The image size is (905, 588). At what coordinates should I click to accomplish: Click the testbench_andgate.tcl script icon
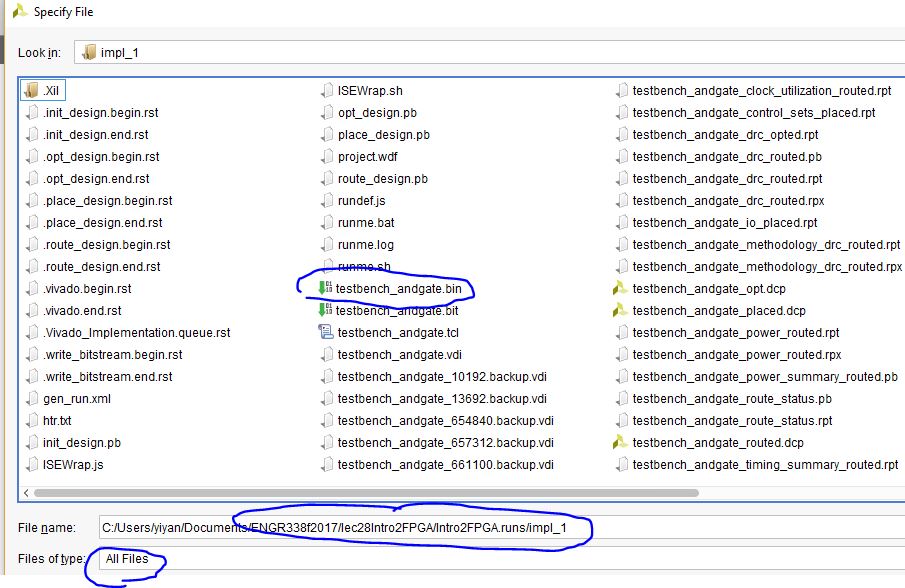tap(326, 333)
